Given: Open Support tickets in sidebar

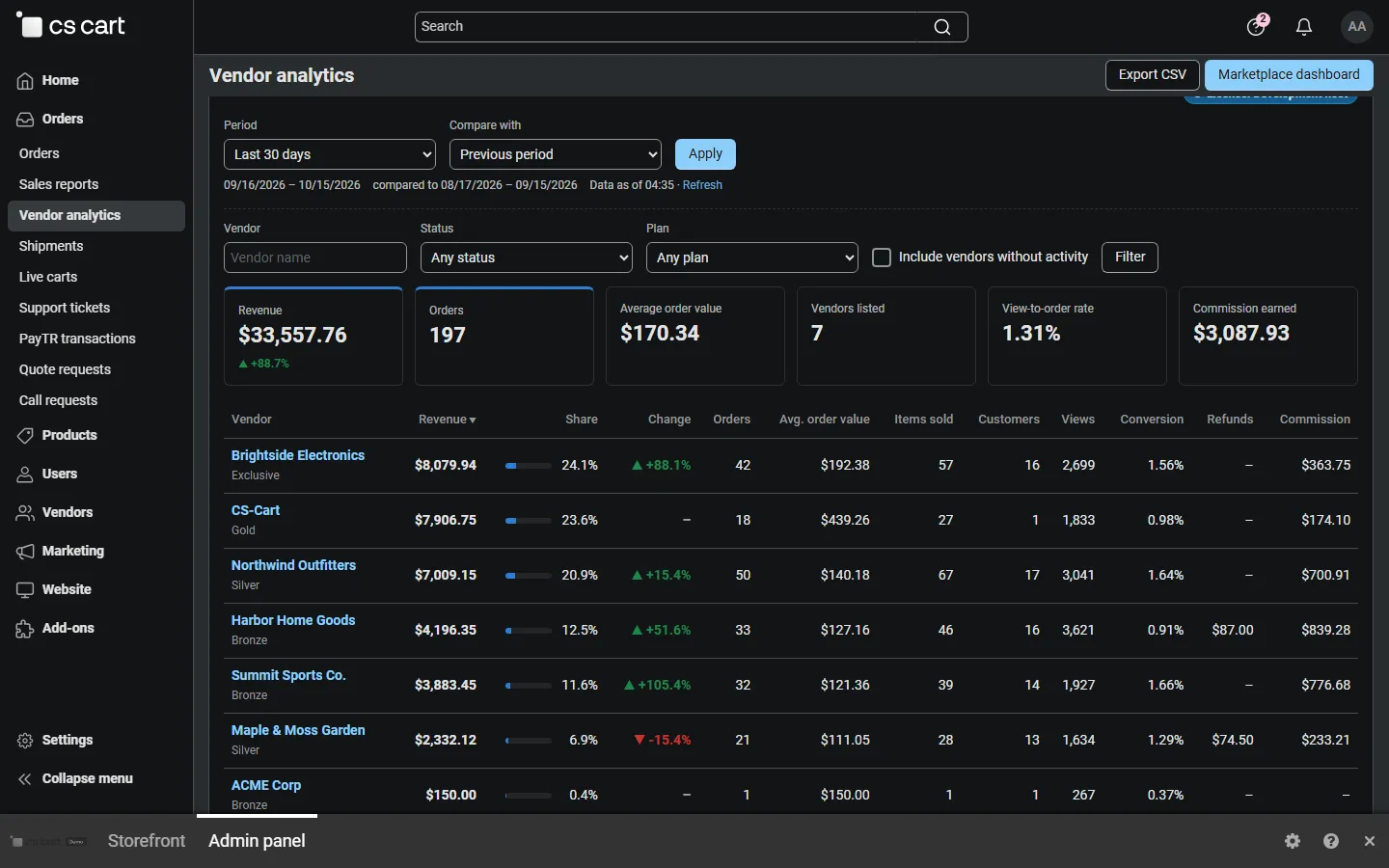Looking at the screenshot, I should (x=65, y=308).
